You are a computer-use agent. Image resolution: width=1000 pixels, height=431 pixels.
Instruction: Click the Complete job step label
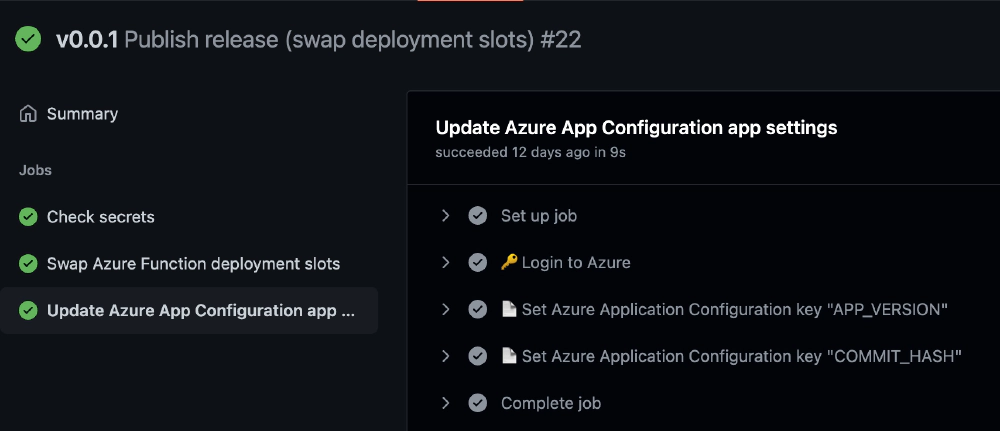551,403
